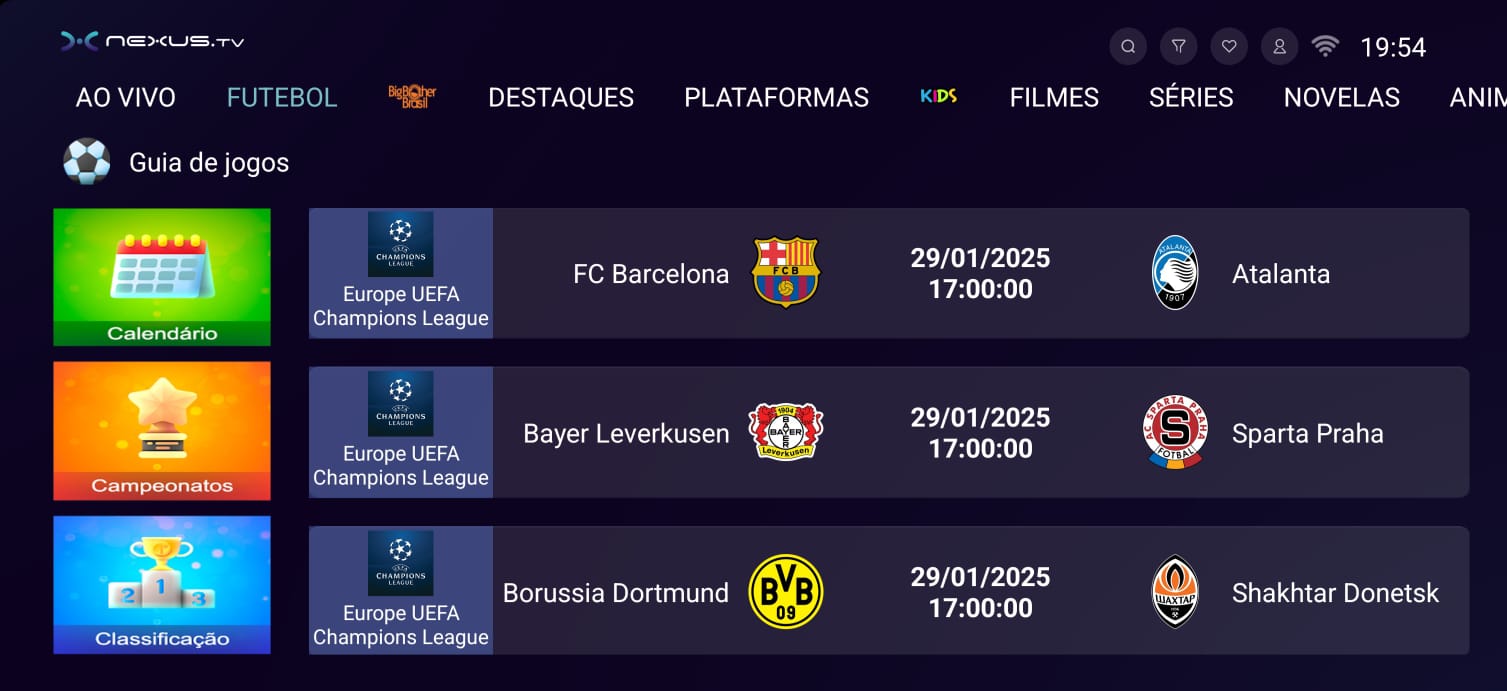The width and height of the screenshot is (1507, 691).
Task: Go to the FILMES tab
Action: pos(1054,97)
